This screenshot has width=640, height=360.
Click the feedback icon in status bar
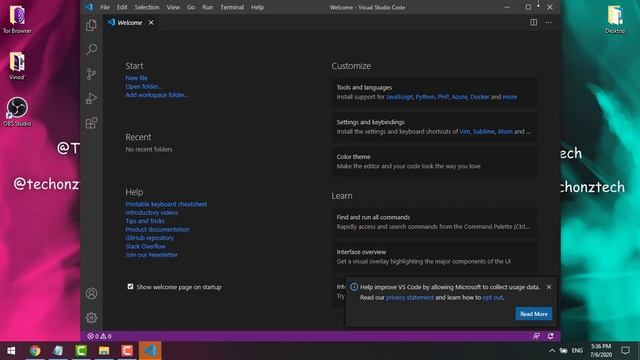click(536, 336)
